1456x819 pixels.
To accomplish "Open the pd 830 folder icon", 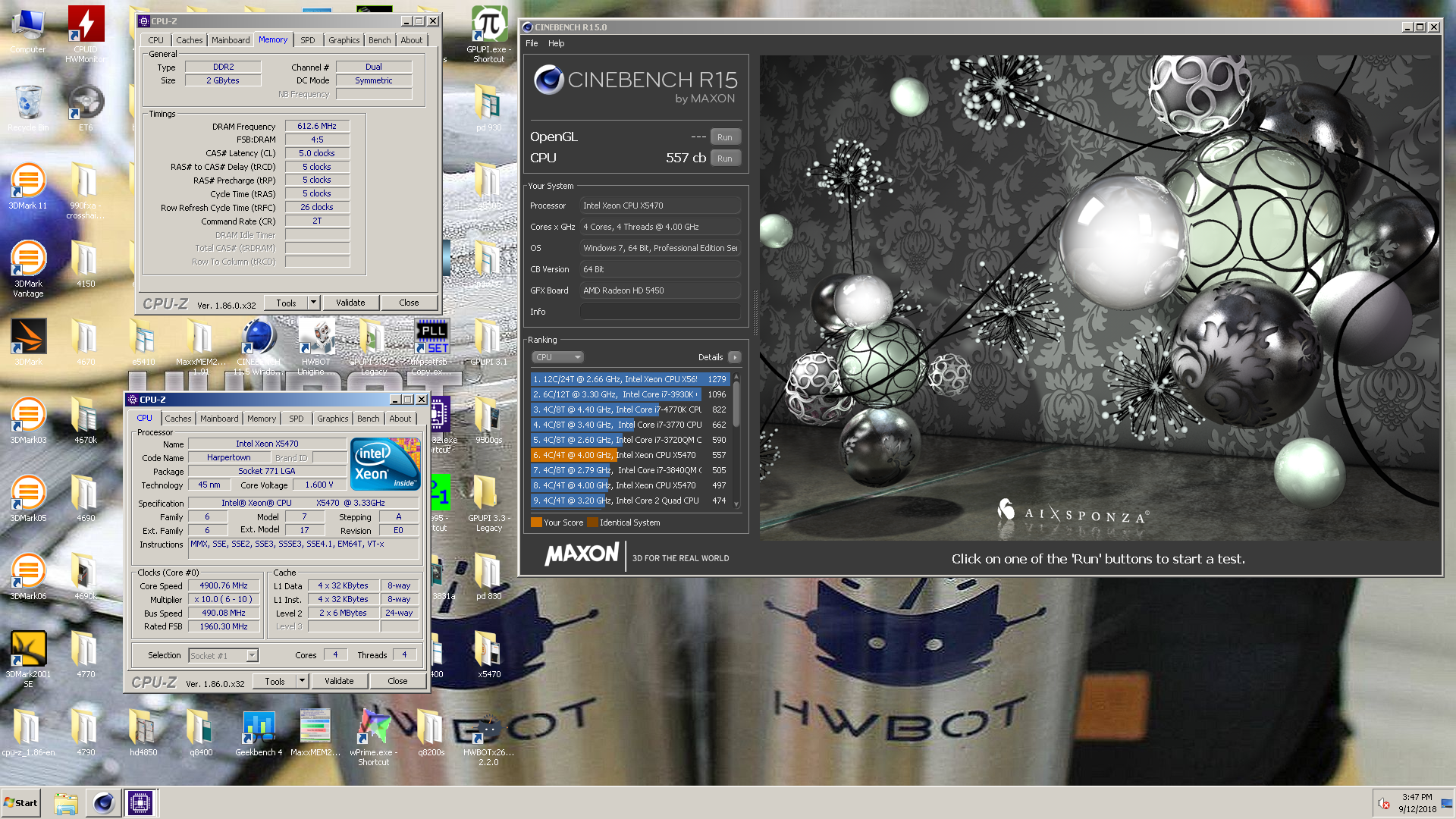I will [x=489, y=577].
